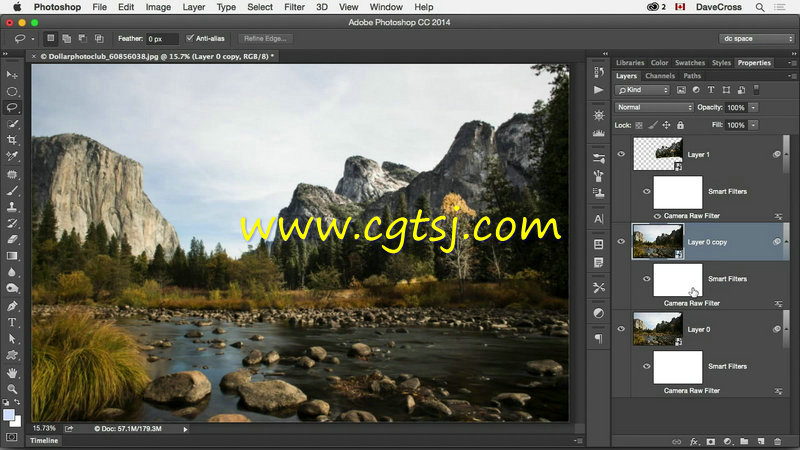Click the Create a new layer icon

coord(761,441)
